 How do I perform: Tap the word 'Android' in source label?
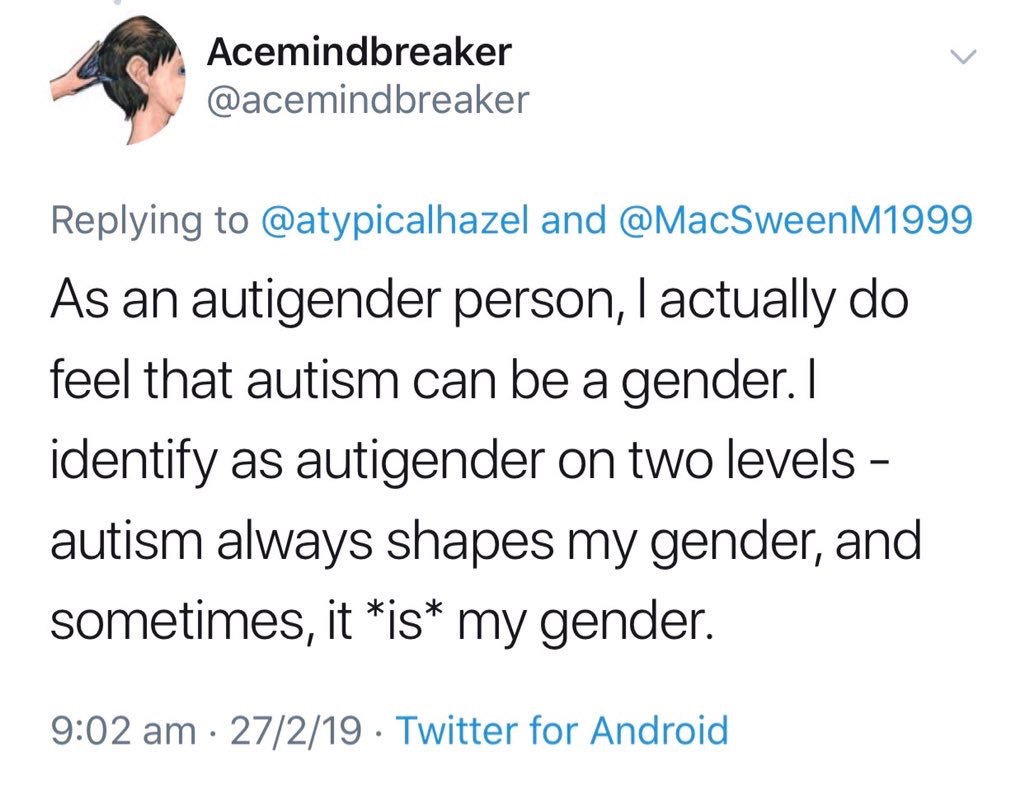click(659, 729)
